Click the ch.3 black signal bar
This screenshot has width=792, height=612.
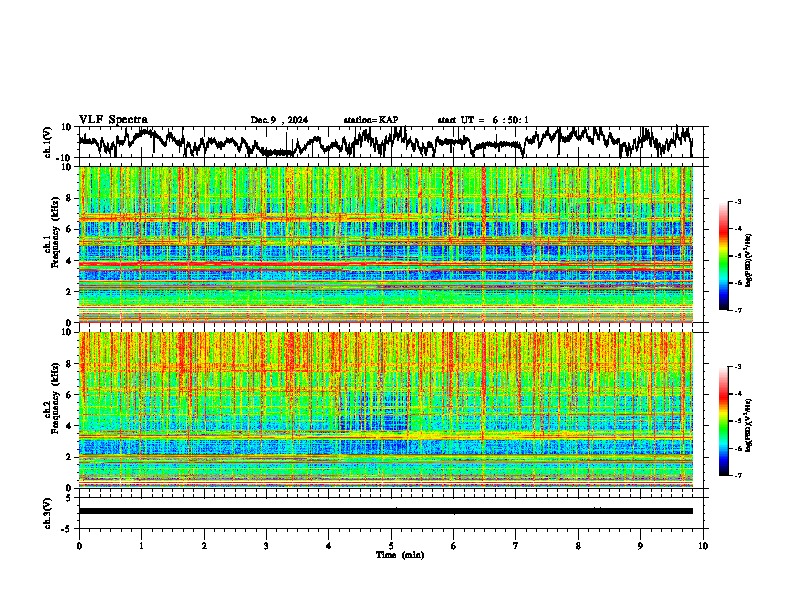click(x=386, y=511)
